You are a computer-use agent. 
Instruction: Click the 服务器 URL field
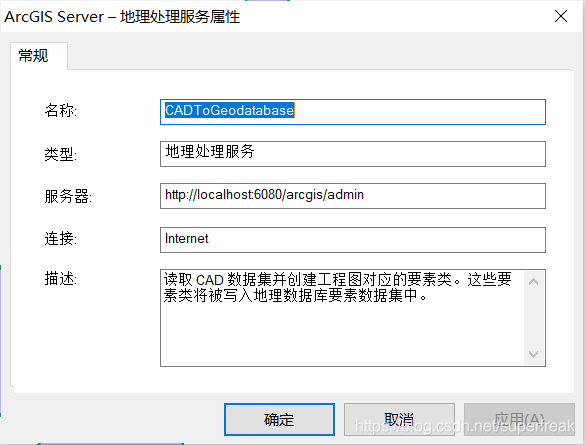point(353,196)
